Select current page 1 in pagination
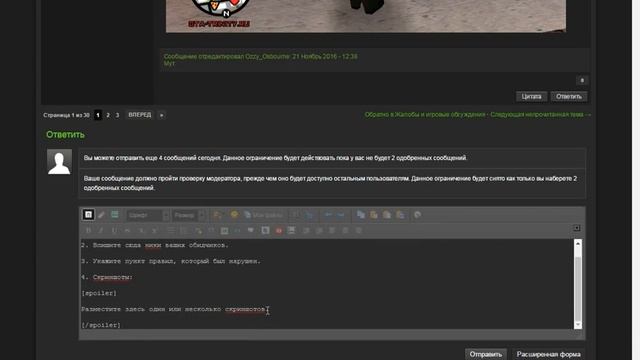The image size is (640, 360). pyautogui.click(x=98, y=115)
